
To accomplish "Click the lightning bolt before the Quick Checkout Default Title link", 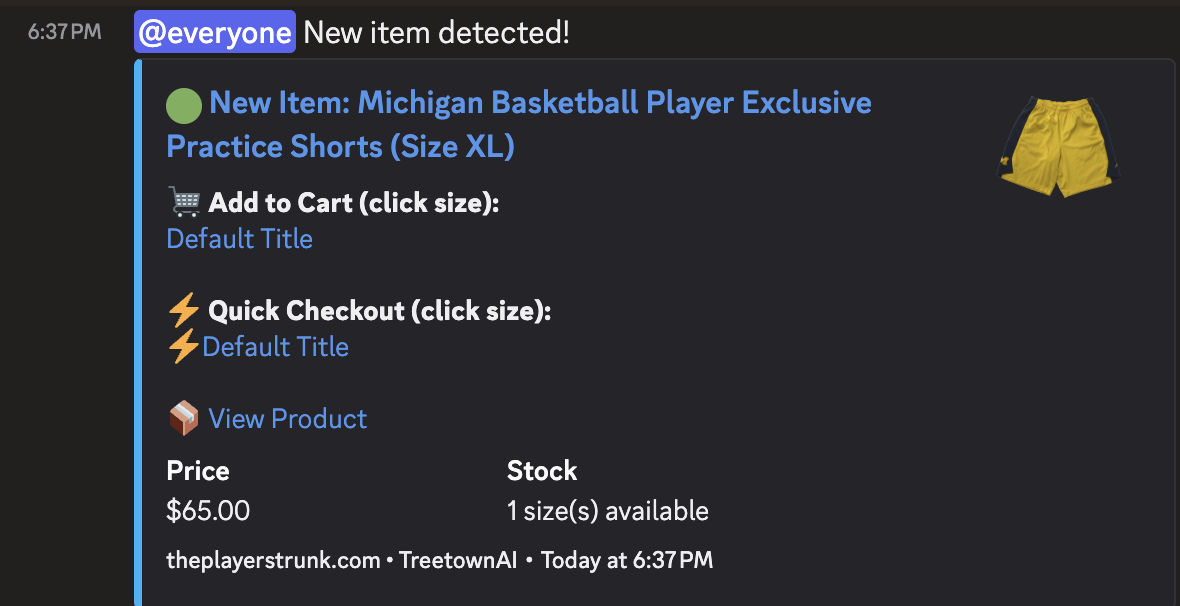I will point(184,347).
